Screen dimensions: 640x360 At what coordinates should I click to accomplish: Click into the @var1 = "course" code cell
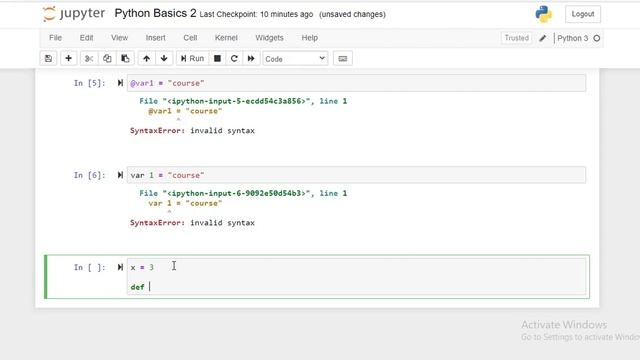[356, 83]
